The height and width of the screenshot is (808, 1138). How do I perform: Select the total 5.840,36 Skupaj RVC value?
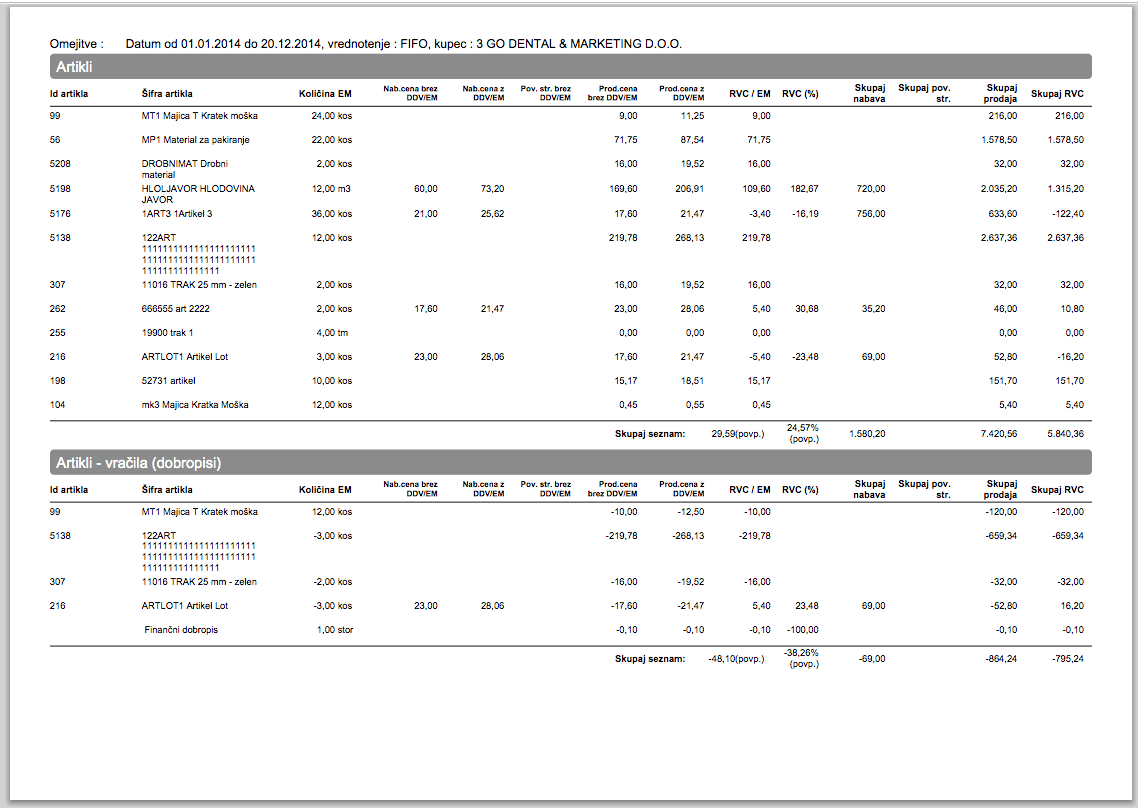(x=1065, y=433)
